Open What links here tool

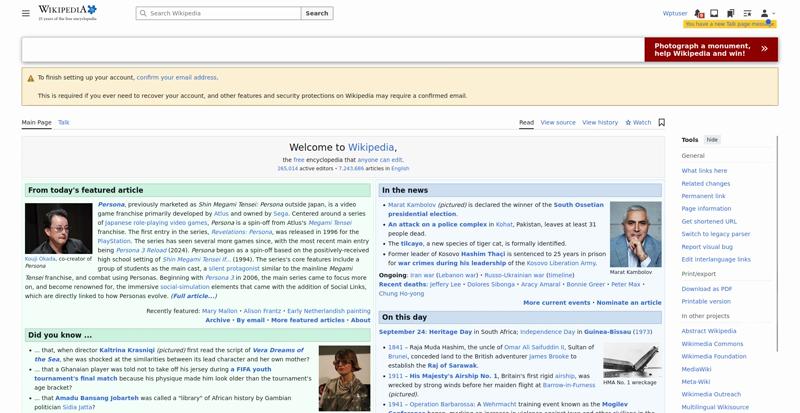(704, 171)
